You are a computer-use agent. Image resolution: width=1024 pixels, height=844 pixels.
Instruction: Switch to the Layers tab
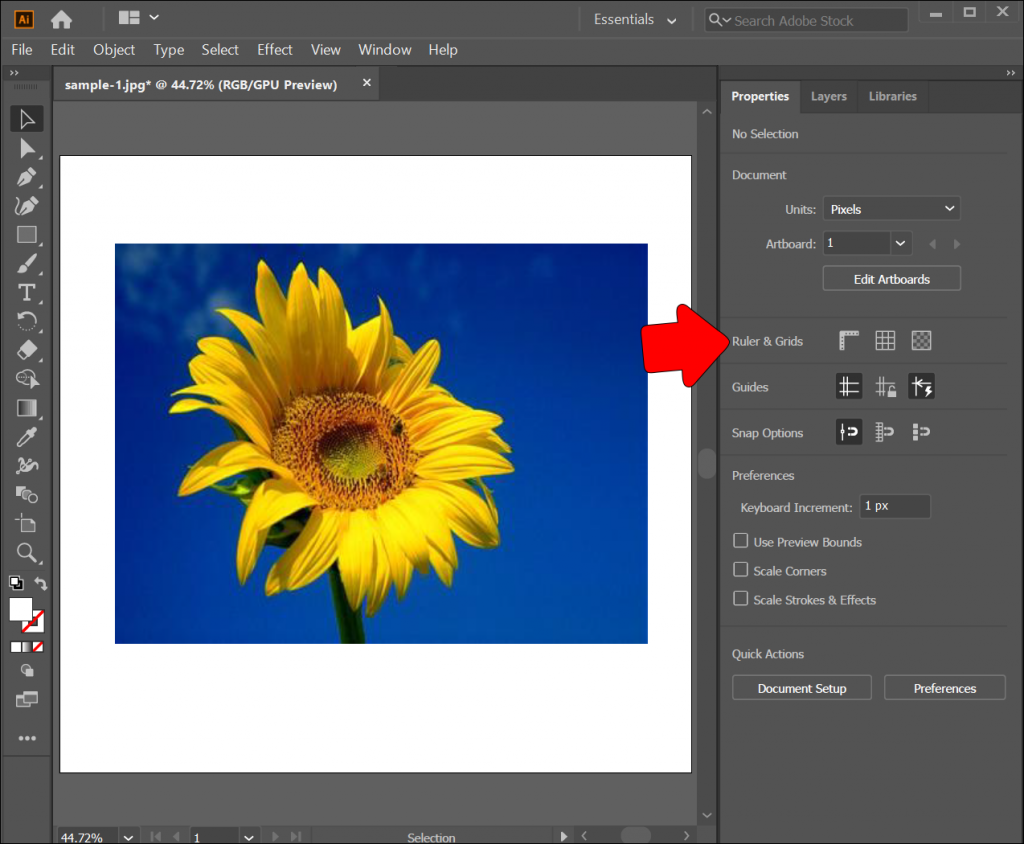coord(828,96)
